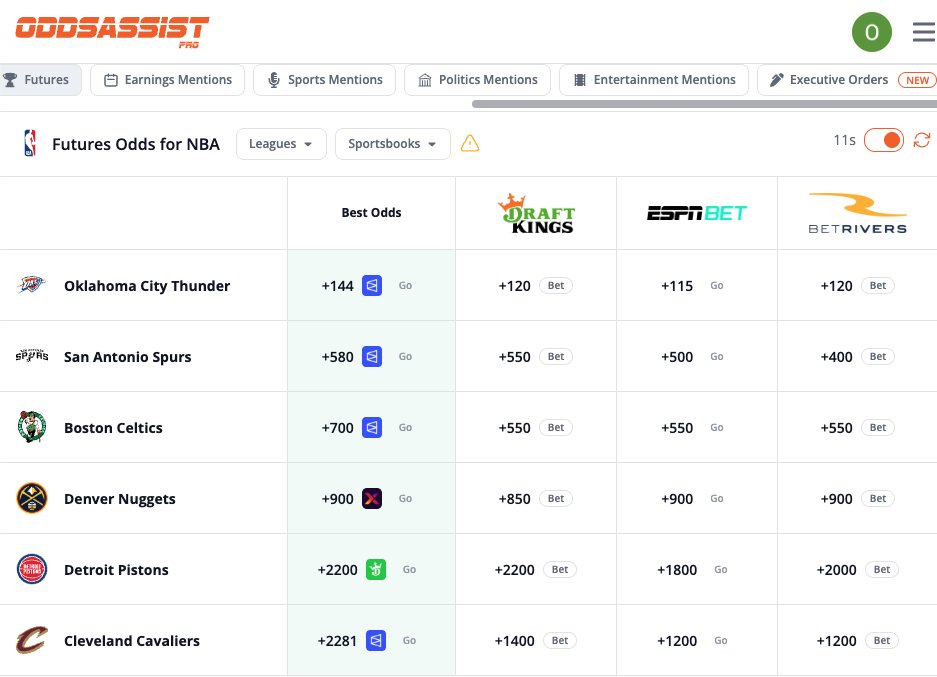Image resolution: width=937 pixels, height=677 pixels.
Task: Click the NBA league logo
Action: 31,143
